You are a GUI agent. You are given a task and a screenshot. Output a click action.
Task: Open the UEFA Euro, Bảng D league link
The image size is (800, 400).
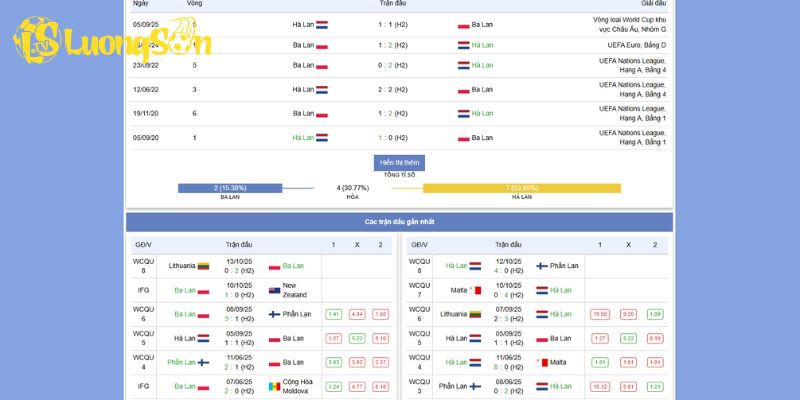coord(636,45)
